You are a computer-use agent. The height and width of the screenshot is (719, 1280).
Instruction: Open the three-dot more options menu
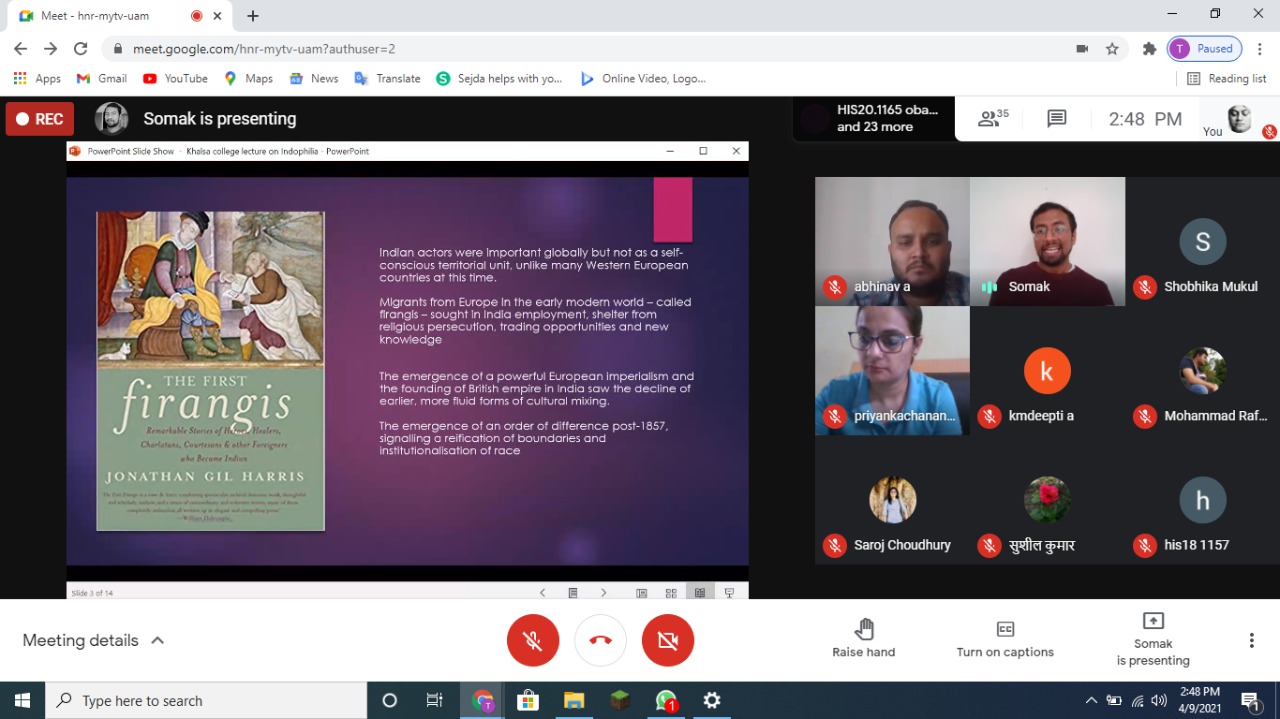[x=1251, y=641]
